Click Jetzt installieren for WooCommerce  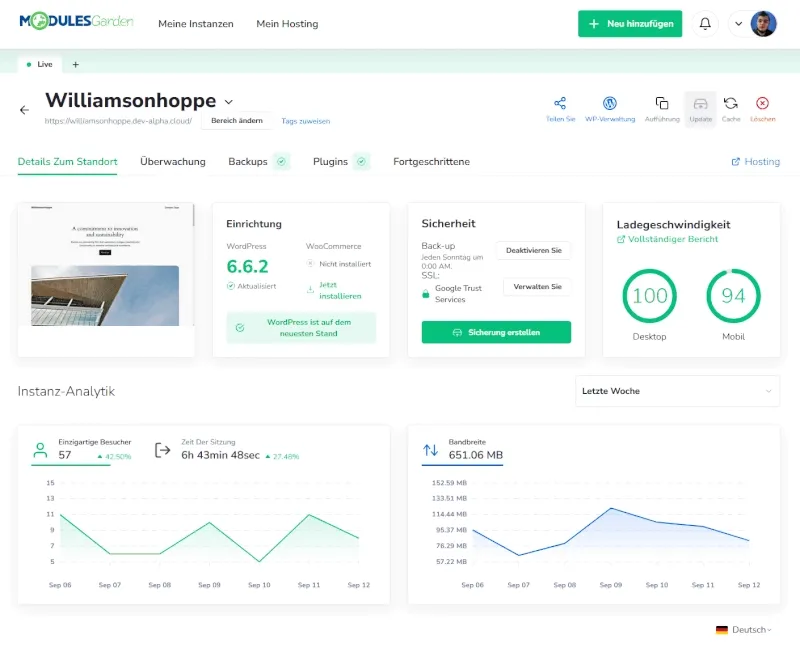point(340,290)
